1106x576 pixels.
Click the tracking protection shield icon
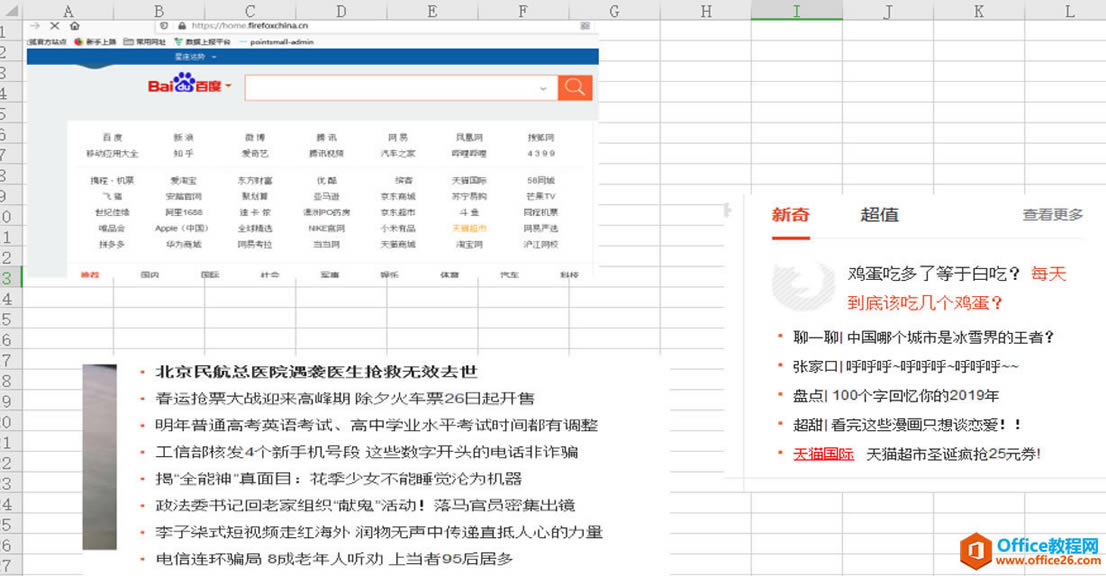tap(164, 25)
